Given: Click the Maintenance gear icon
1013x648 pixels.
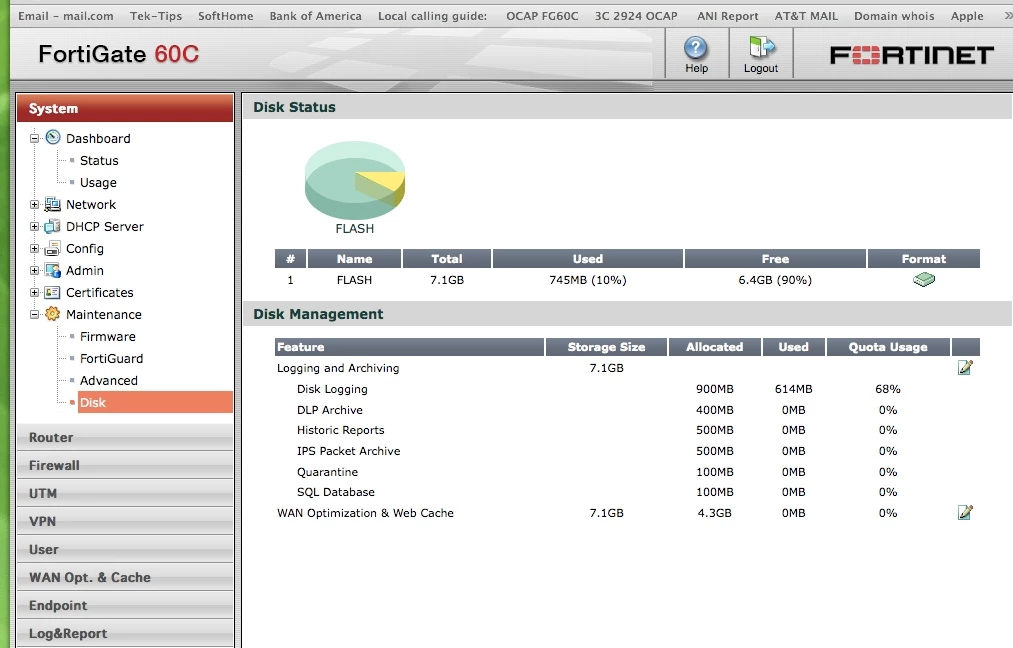Looking at the screenshot, I should 52,314.
